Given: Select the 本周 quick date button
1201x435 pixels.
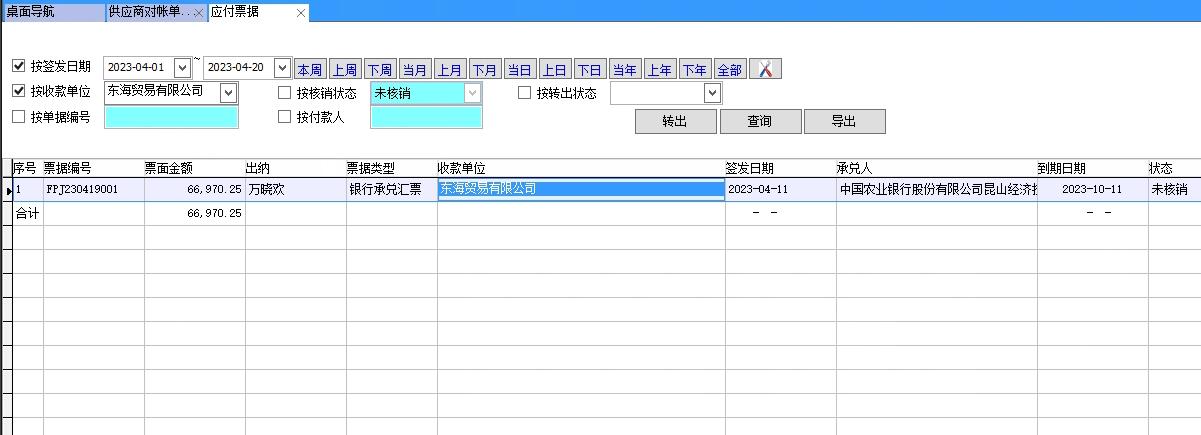Looking at the screenshot, I should pyautogui.click(x=309, y=69).
